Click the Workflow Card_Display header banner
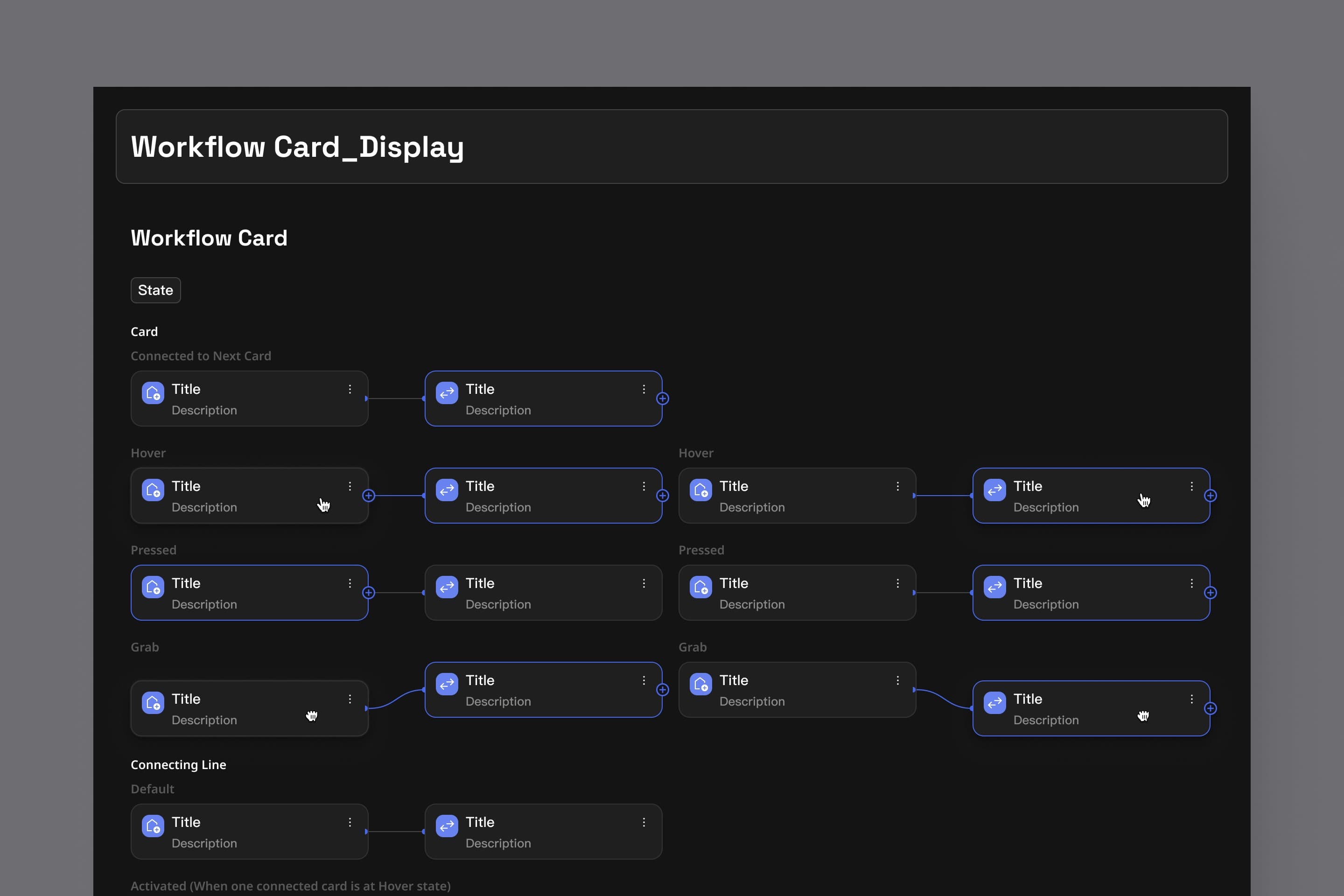The height and width of the screenshot is (896, 1344). [x=672, y=146]
